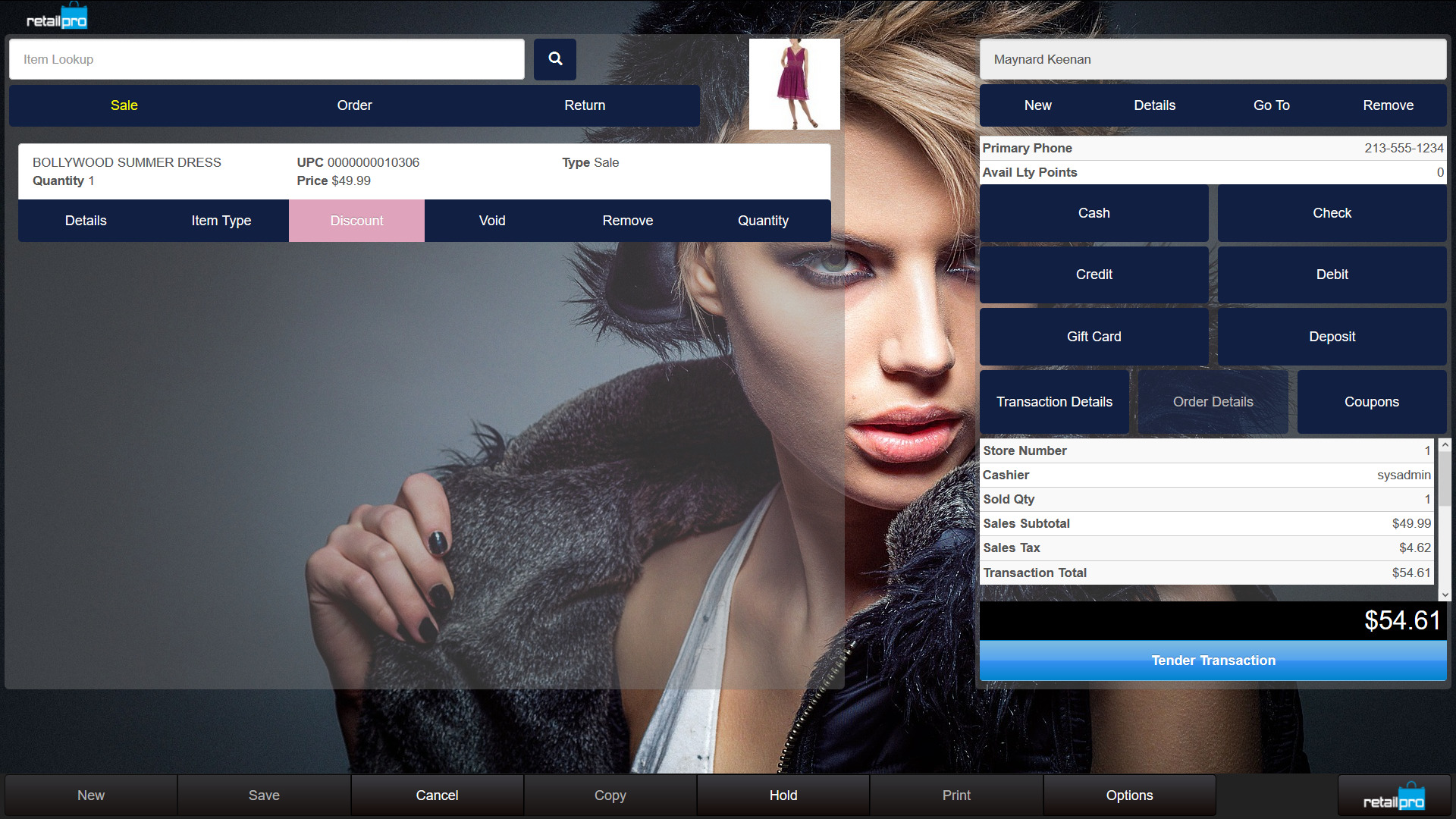The width and height of the screenshot is (1456, 819).
Task: Switch to the Order tab
Action: click(354, 105)
